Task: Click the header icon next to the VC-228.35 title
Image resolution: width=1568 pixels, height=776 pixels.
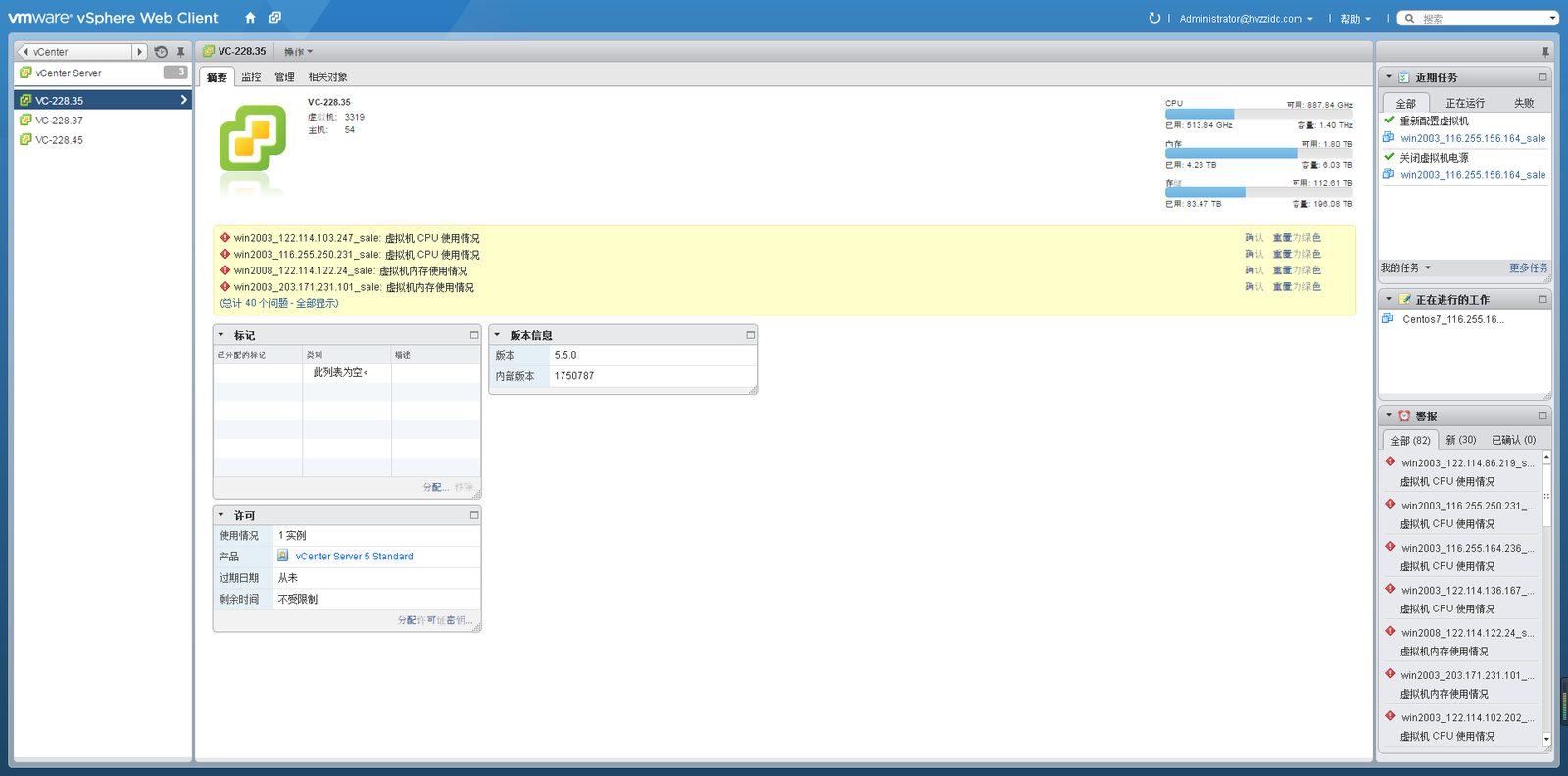Action: [208, 51]
